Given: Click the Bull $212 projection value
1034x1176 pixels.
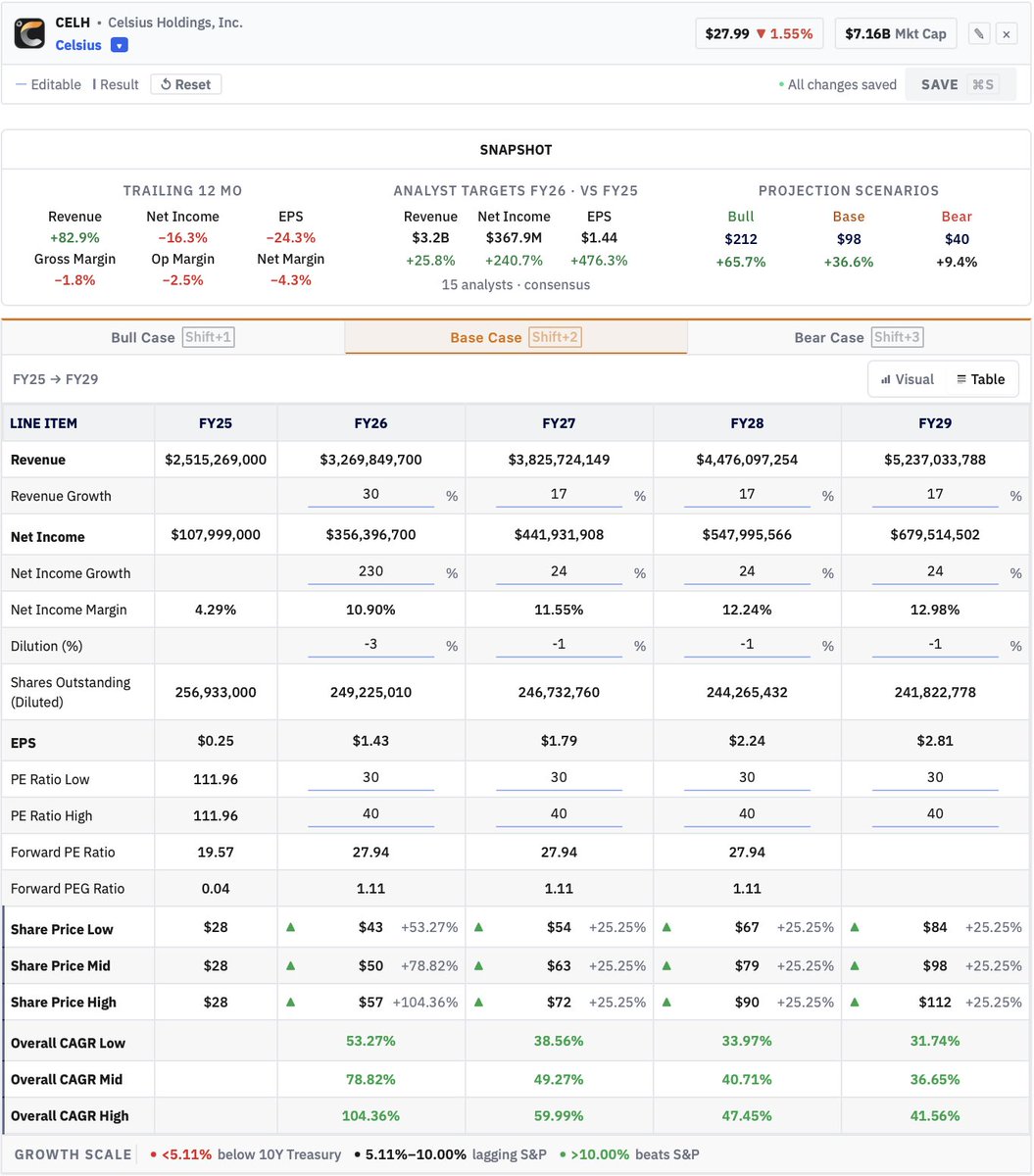Looking at the screenshot, I should (x=741, y=239).
